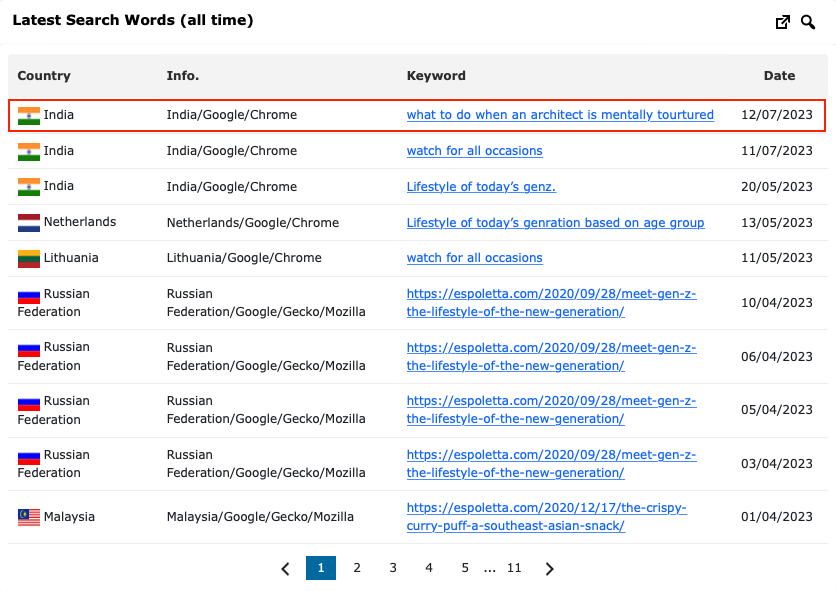
Task: Click India flag in 20/05/2023 row
Action: coord(29,187)
